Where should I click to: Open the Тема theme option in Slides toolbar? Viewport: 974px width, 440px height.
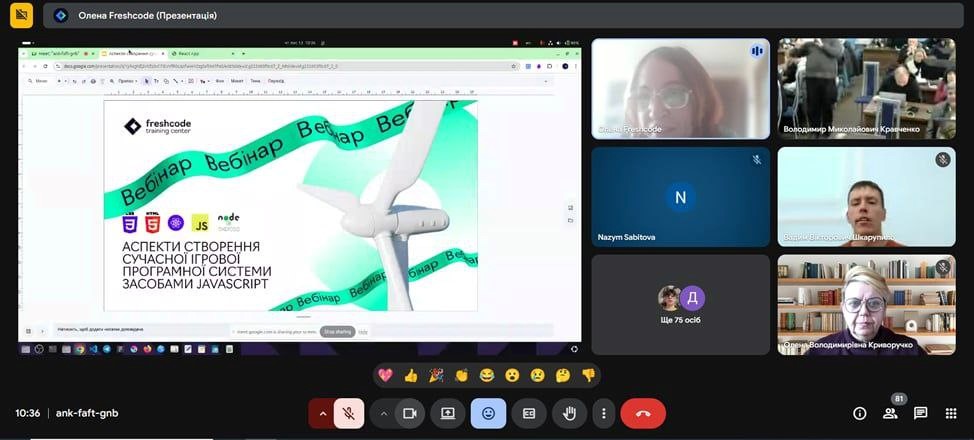255,81
